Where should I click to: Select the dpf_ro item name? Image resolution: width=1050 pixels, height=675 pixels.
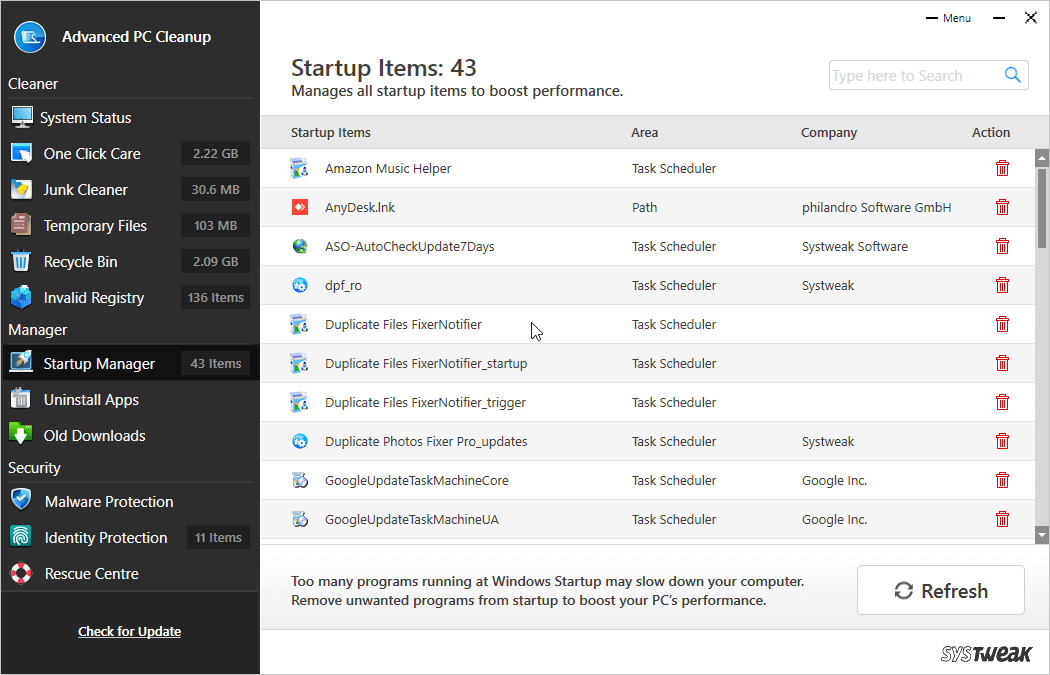click(343, 285)
